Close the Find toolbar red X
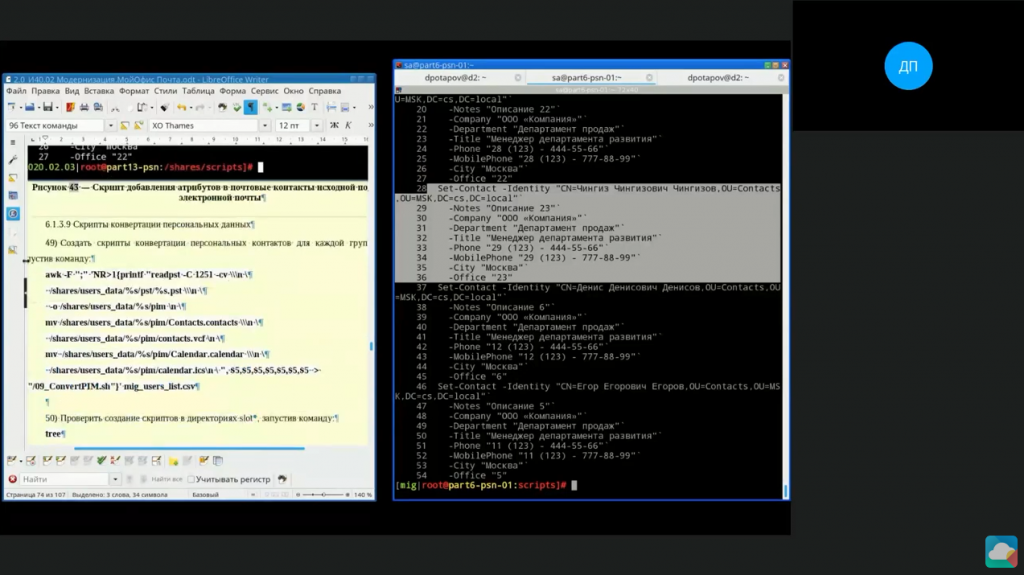1024x575 pixels. click(12, 479)
